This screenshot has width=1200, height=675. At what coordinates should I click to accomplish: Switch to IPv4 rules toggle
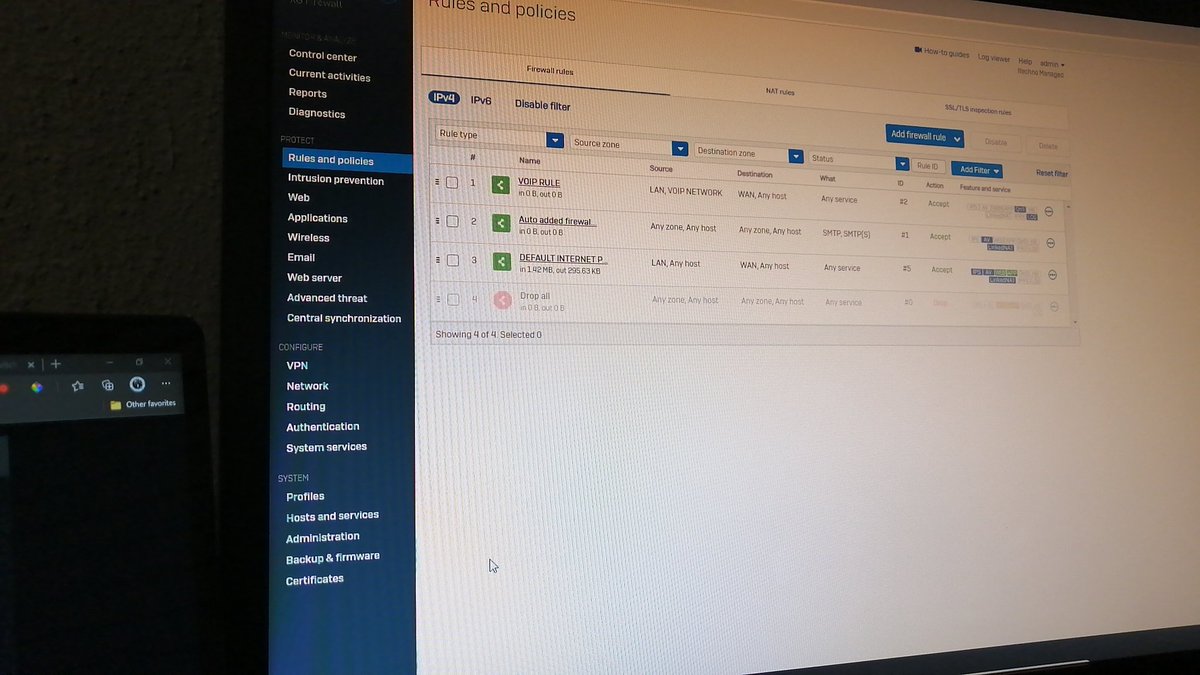pos(444,98)
